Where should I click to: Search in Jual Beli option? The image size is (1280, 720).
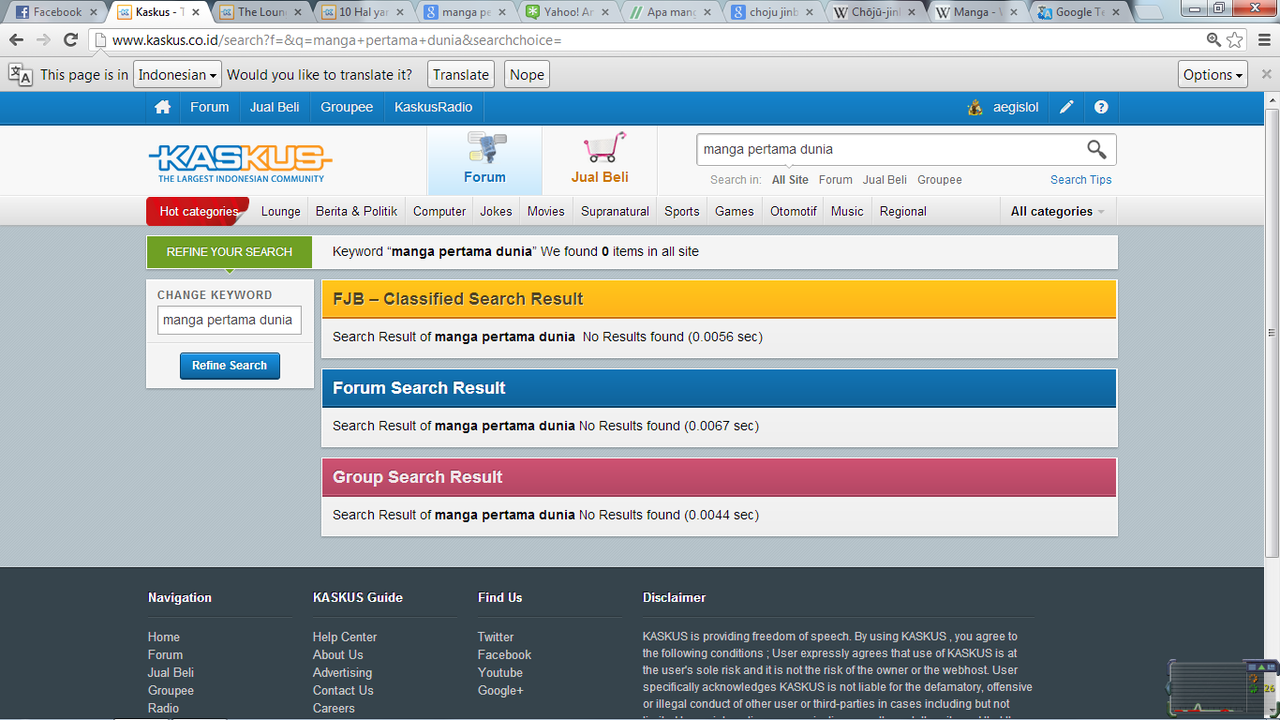pyautogui.click(x=885, y=180)
